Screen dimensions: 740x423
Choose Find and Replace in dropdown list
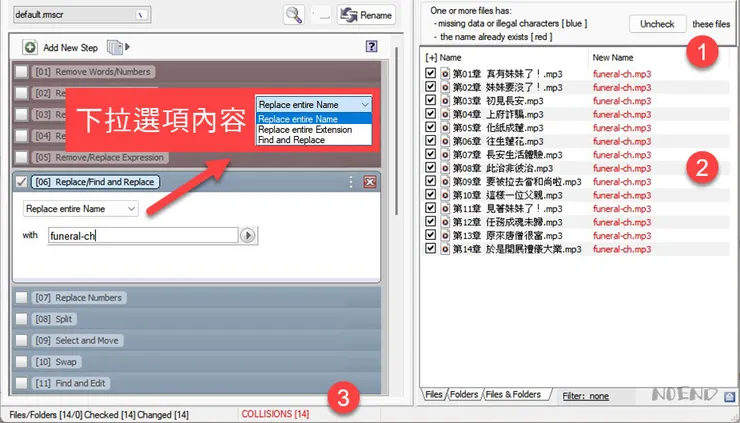[x=291, y=140]
